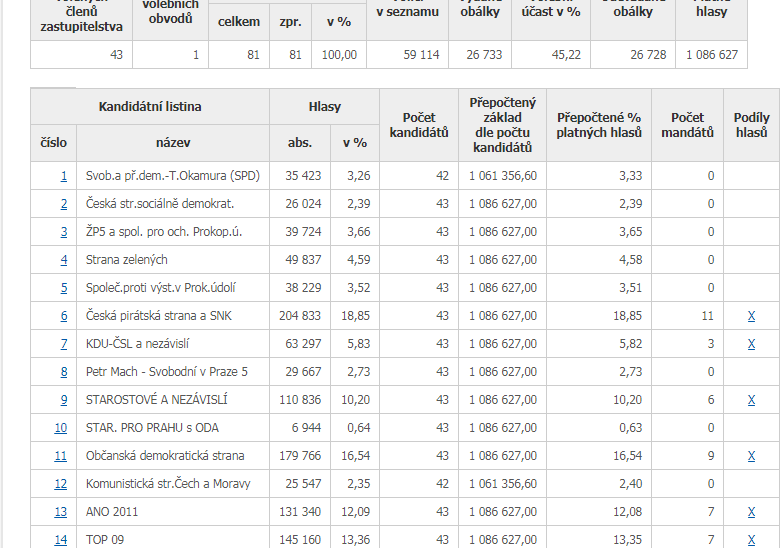
Task: Click number 10 STAR. PRO PRAHU link
Action: 60,428
